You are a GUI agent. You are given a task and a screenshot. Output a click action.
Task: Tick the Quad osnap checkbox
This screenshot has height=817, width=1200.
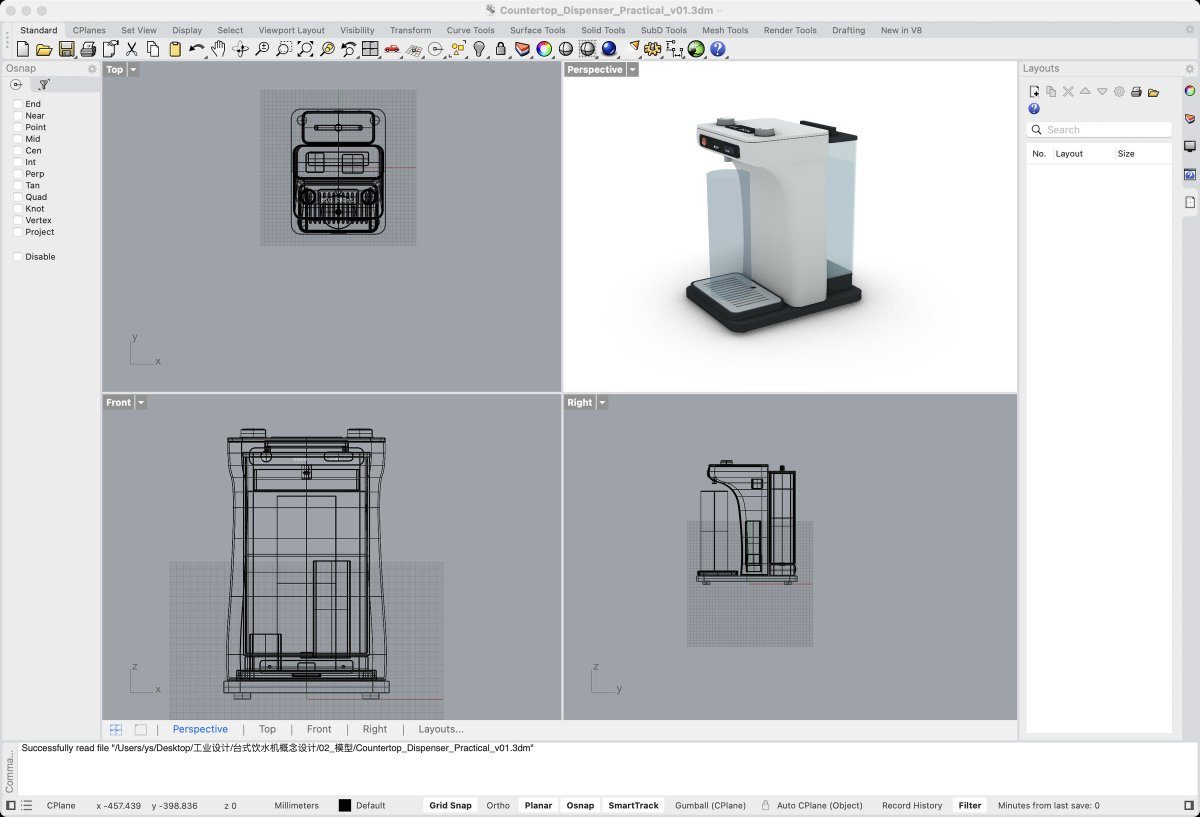pos(18,197)
